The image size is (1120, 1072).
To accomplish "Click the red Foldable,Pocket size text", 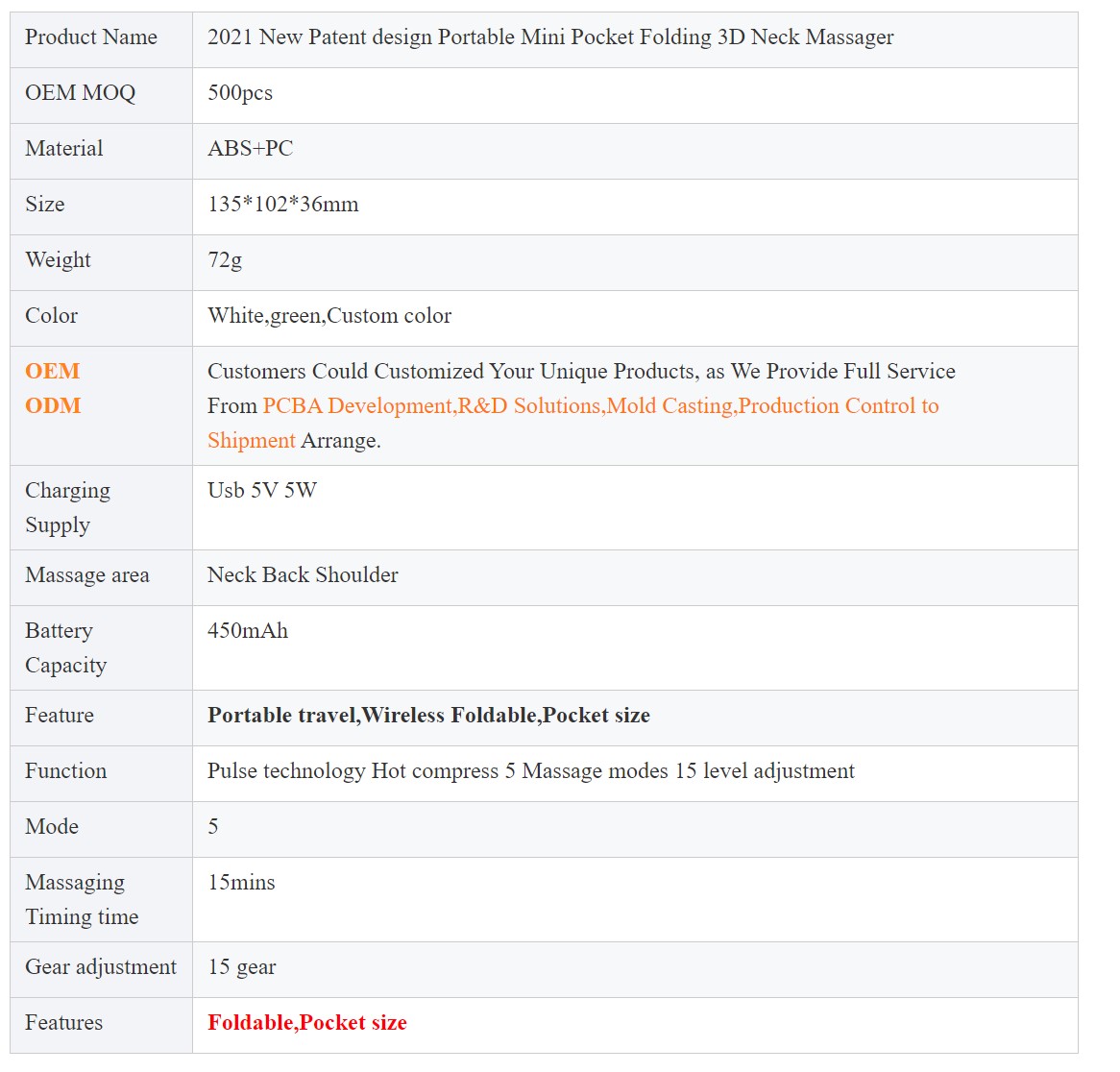I will [307, 1023].
